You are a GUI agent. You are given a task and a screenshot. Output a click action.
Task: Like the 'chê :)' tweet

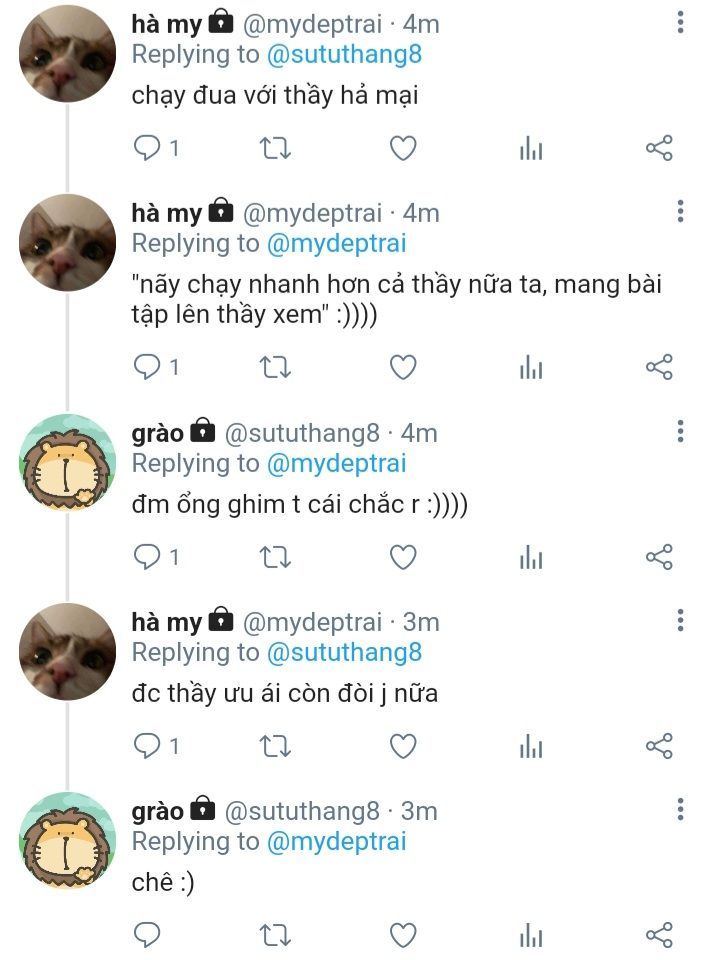pyautogui.click(x=402, y=935)
